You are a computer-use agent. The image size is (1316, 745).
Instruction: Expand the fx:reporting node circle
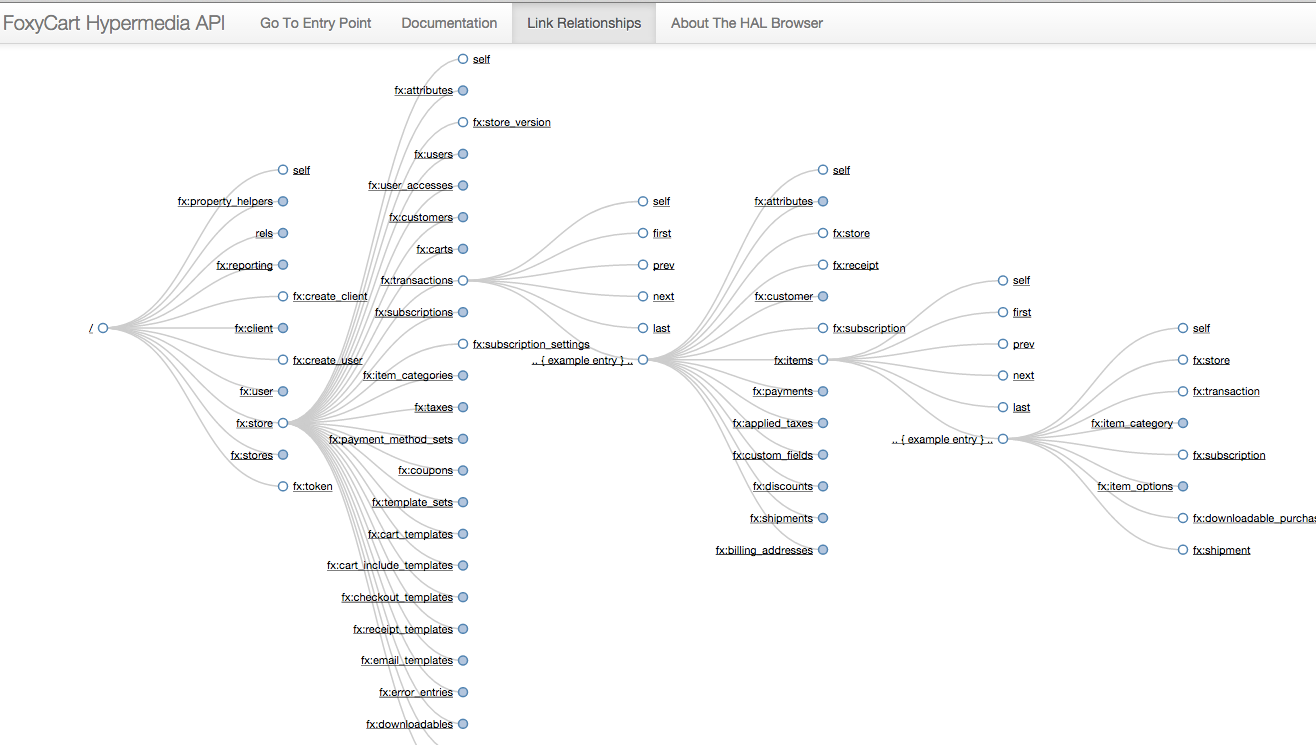pyautogui.click(x=283, y=265)
